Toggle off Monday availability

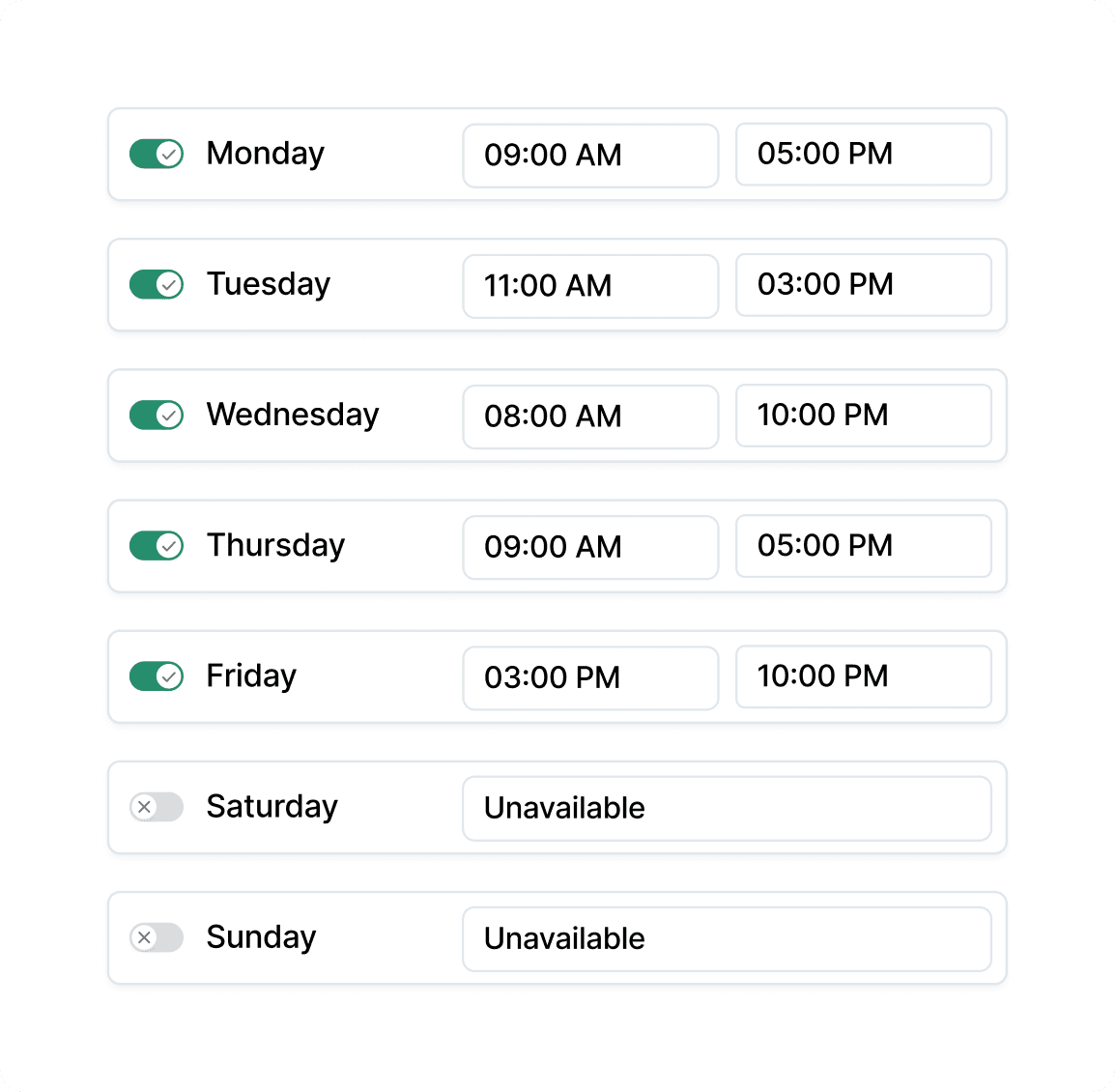[156, 154]
